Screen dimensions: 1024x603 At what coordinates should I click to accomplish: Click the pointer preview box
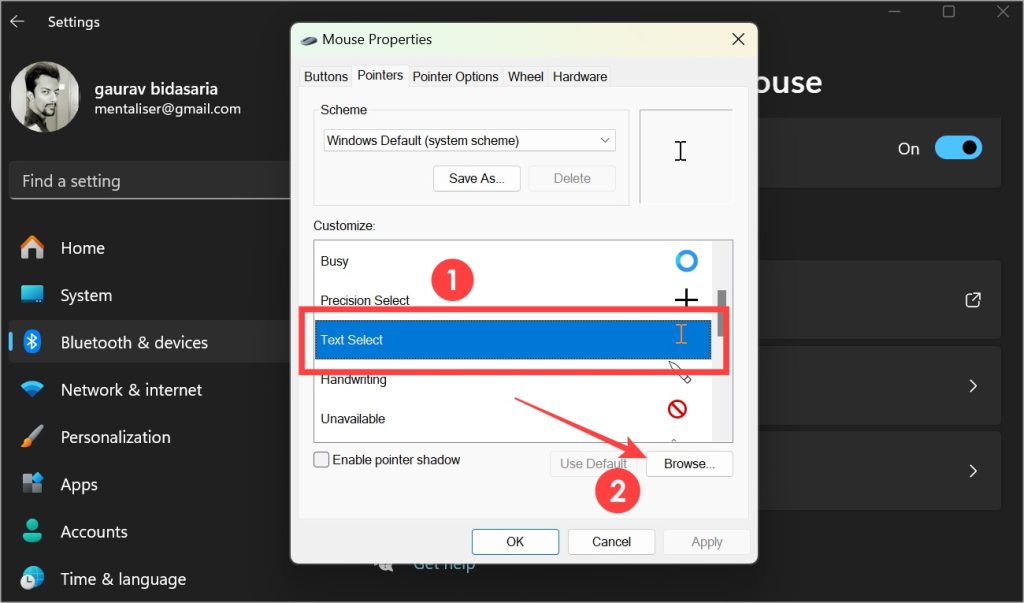[x=686, y=156]
